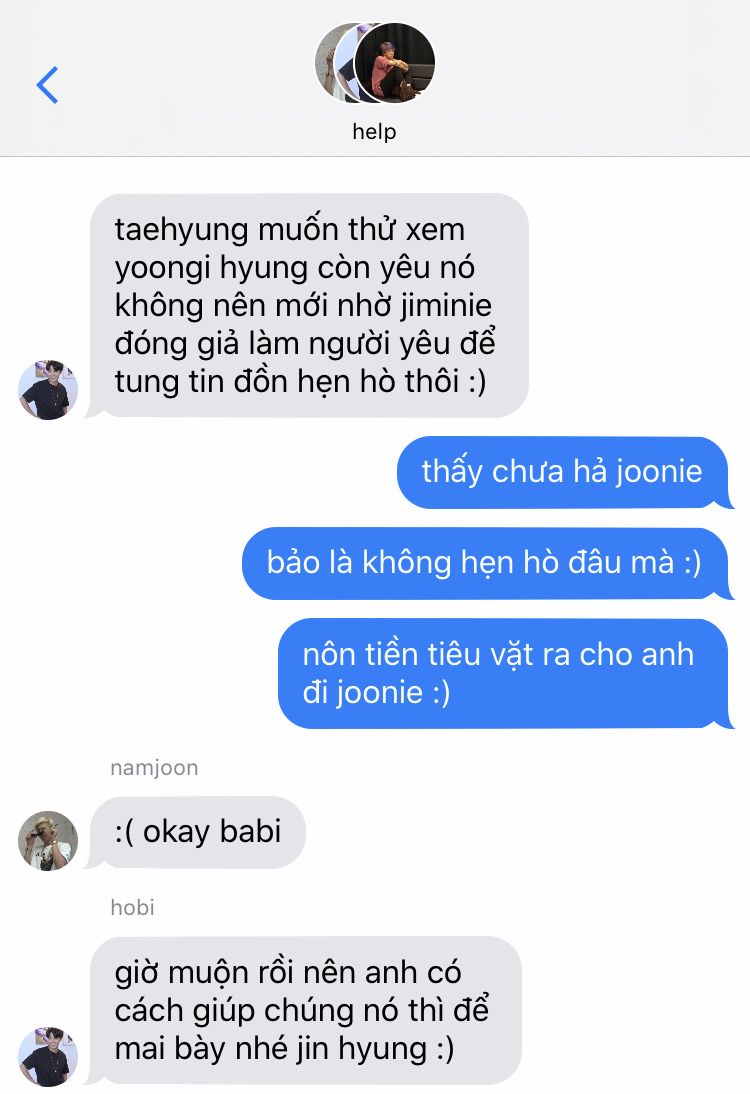This screenshot has width=750, height=1094.
Task: Select the 'taehyung muốn thử xem' message bubble
Action: (307, 306)
